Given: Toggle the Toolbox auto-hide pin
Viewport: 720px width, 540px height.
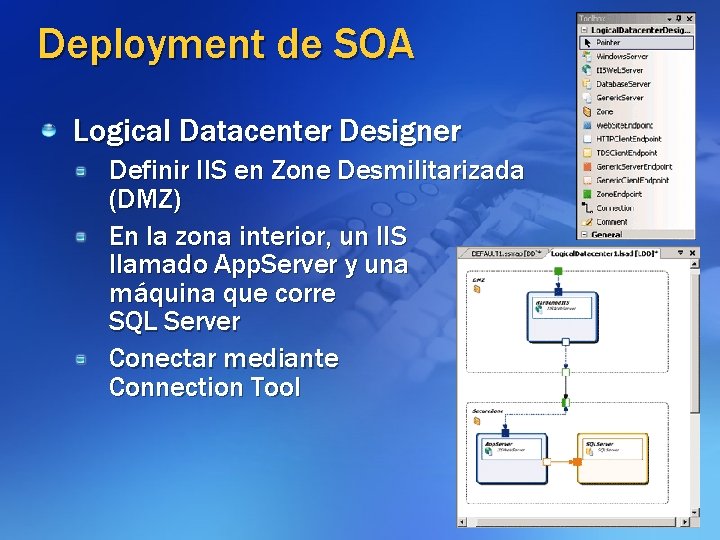Looking at the screenshot, I should 679,18.
